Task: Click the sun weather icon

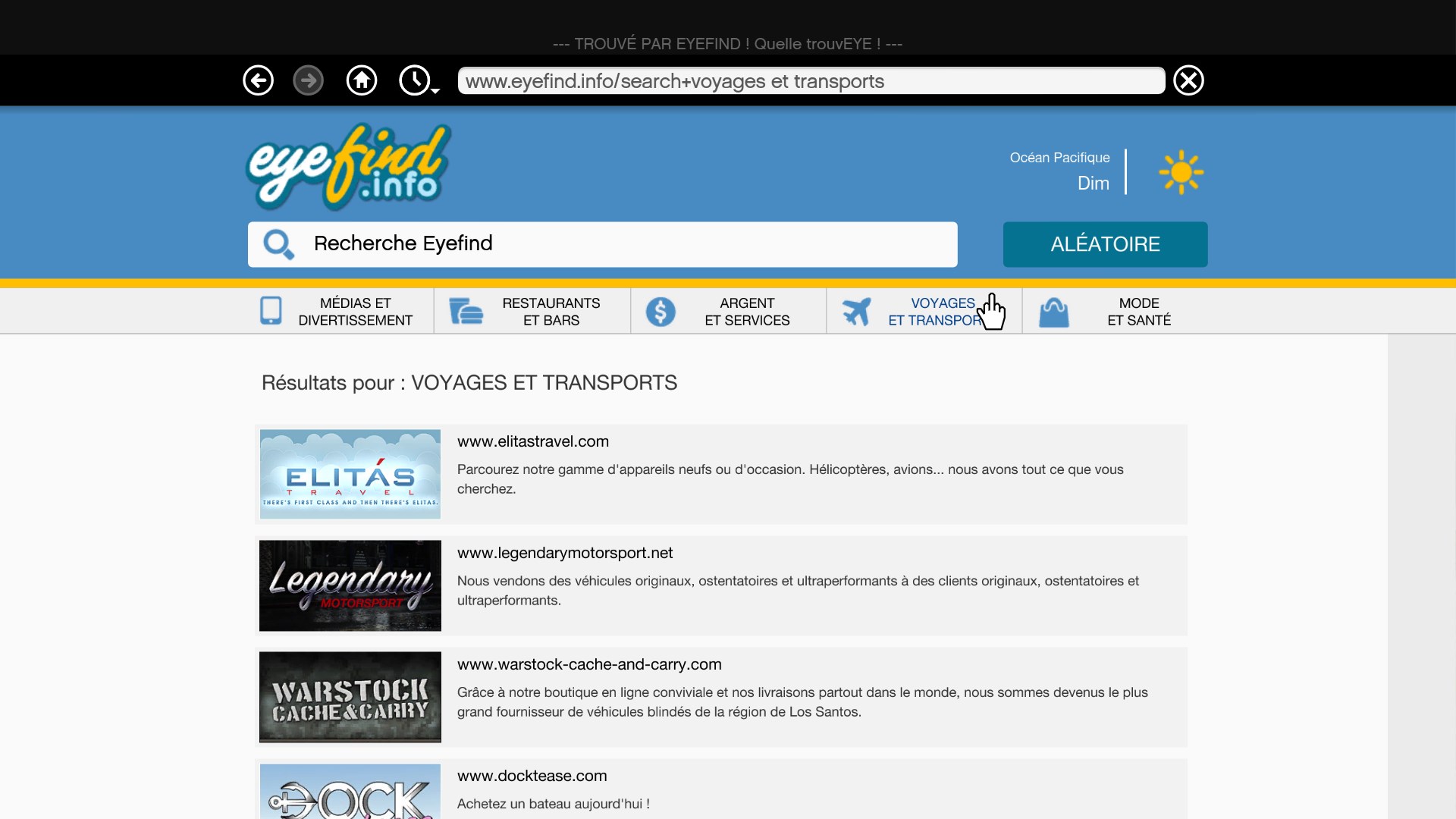Action: 1181,172
